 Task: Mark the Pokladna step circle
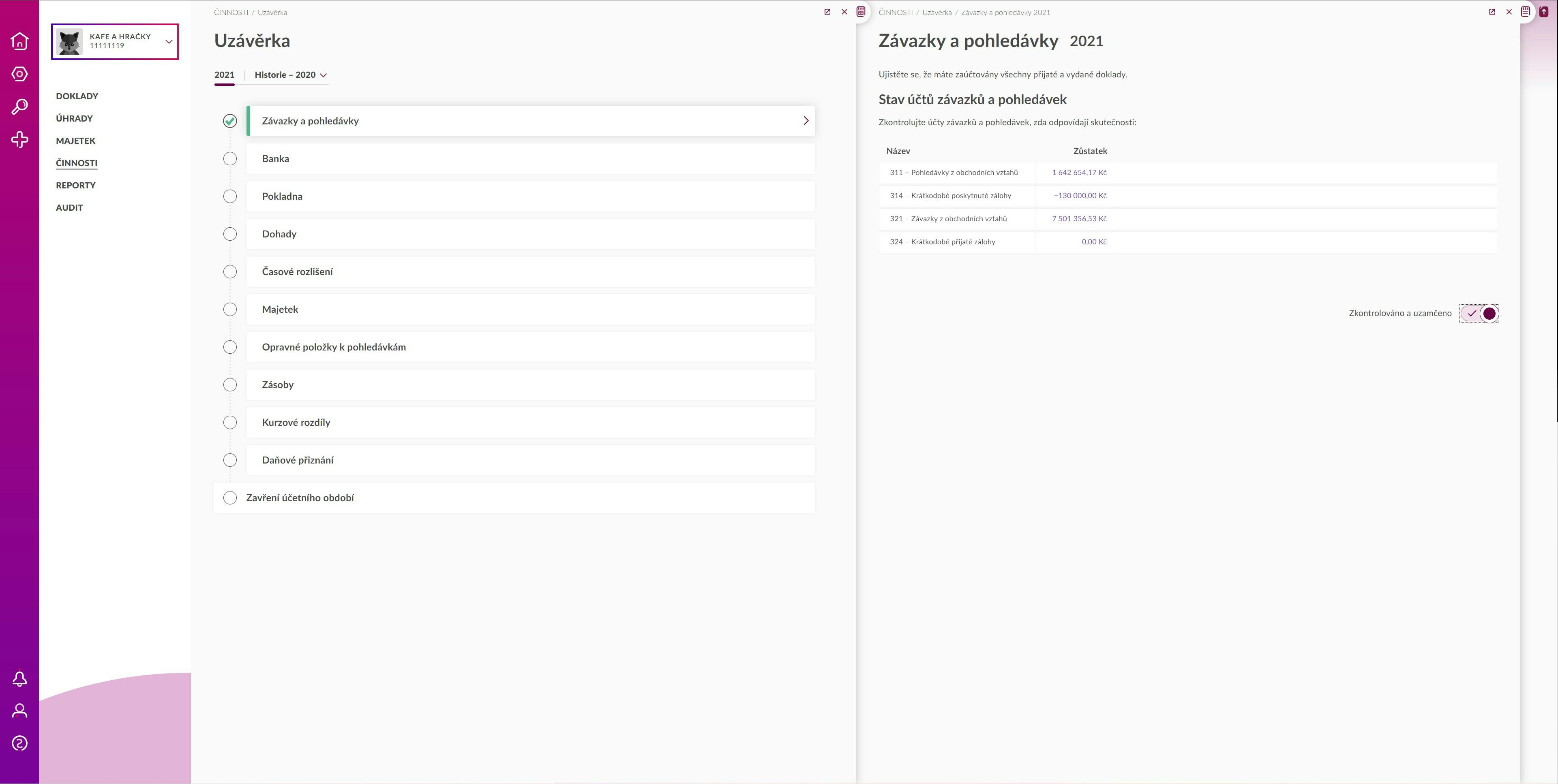230,197
